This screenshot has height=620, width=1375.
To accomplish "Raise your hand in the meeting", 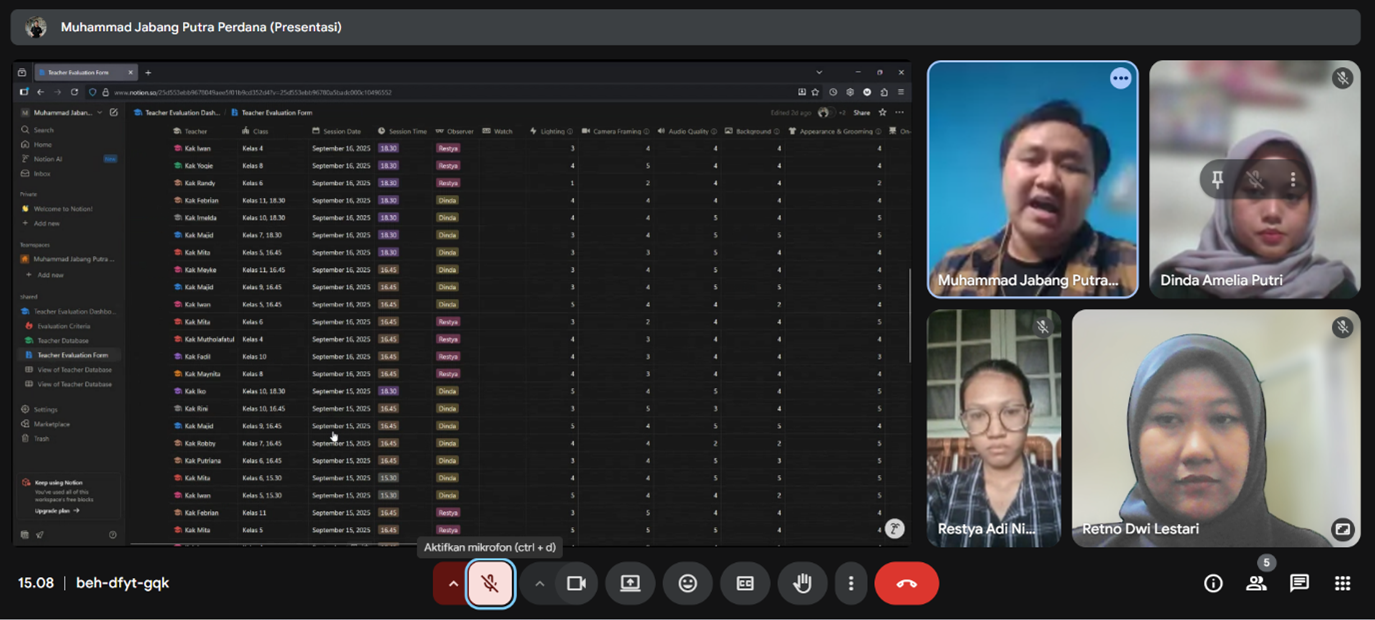I will (x=802, y=584).
